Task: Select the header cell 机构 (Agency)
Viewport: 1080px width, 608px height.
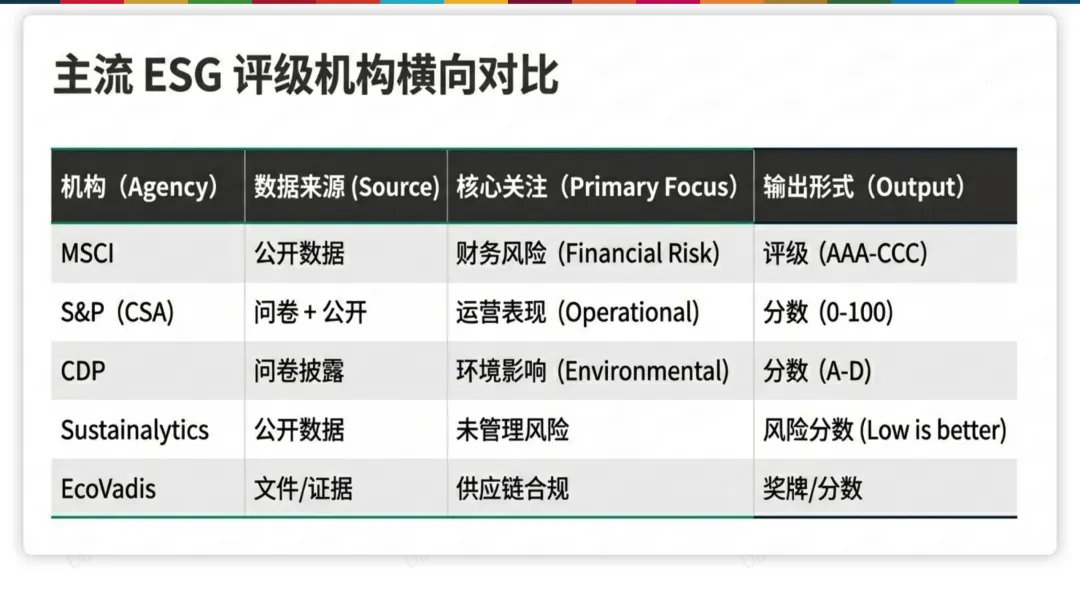Action: [148, 186]
